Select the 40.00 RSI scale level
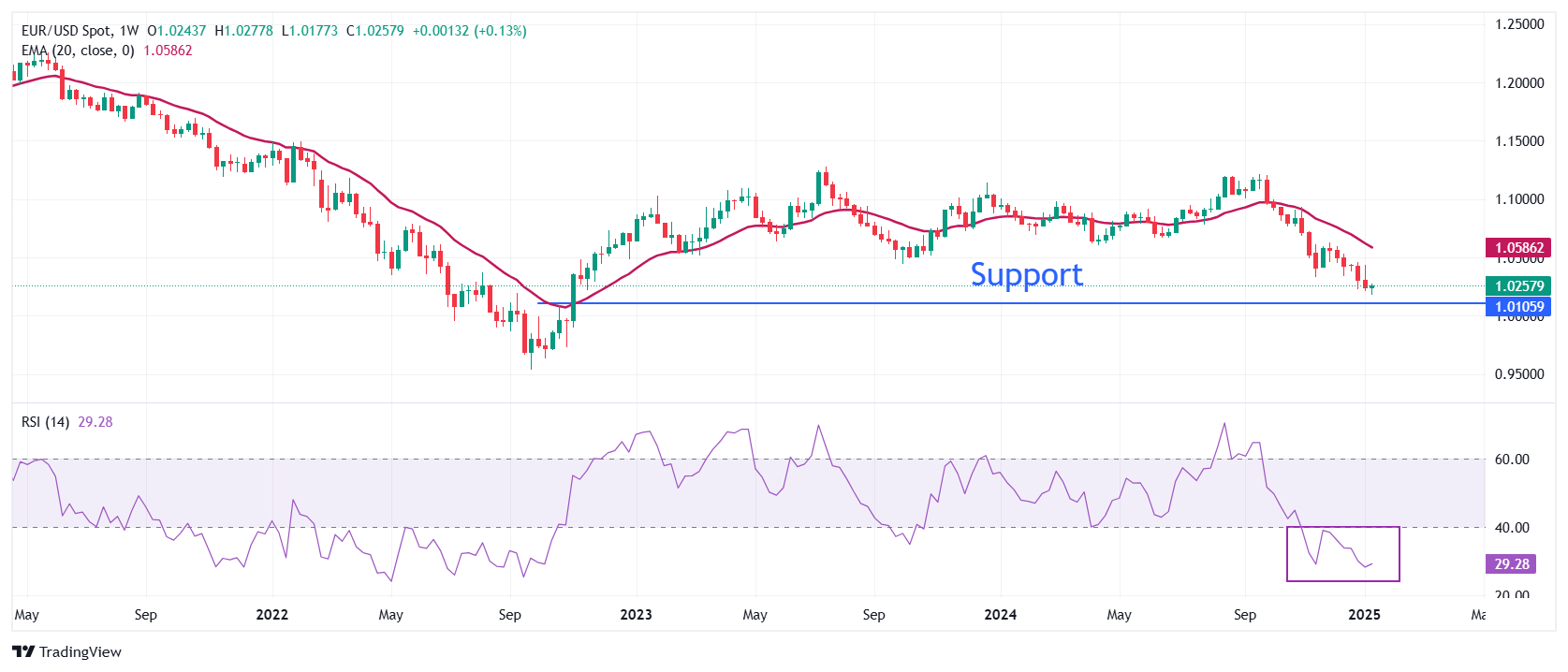Screen dimensions: 1568x672 [1511, 528]
